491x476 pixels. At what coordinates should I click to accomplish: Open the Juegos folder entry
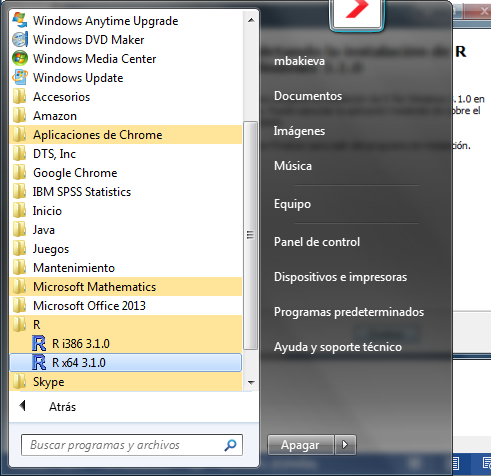tap(126, 248)
